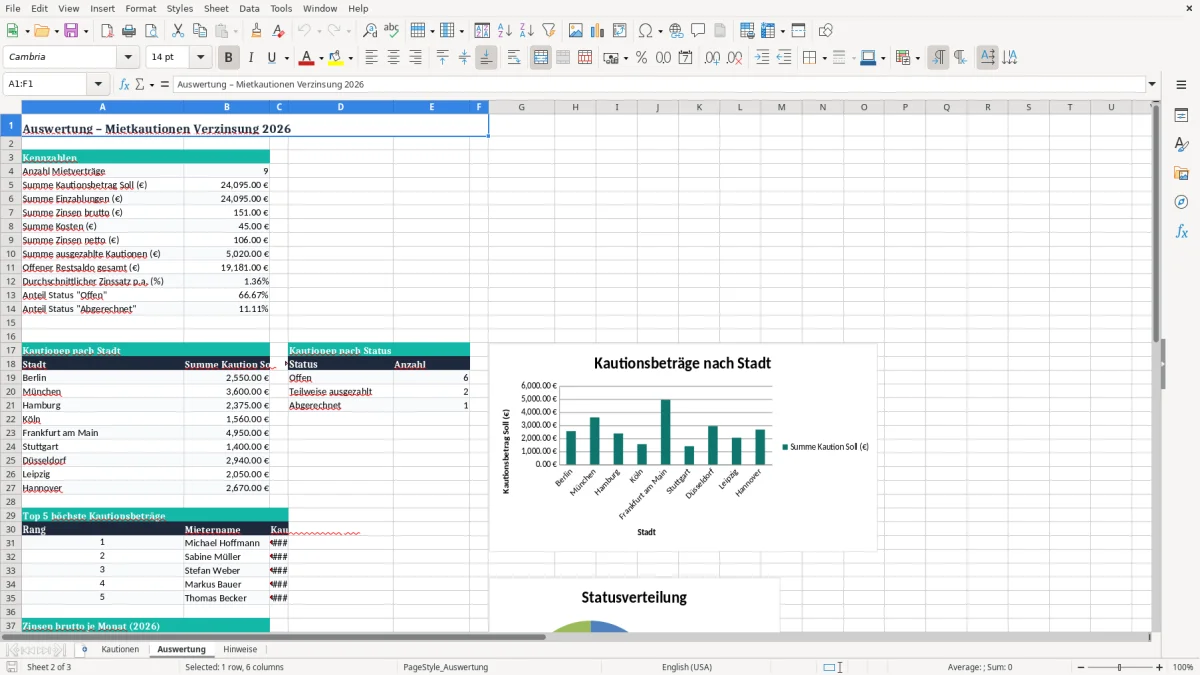Image resolution: width=1200 pixels, height=675 pixels.
Task: Toggle Left-To-Right text direction
Action: (938, 58)
